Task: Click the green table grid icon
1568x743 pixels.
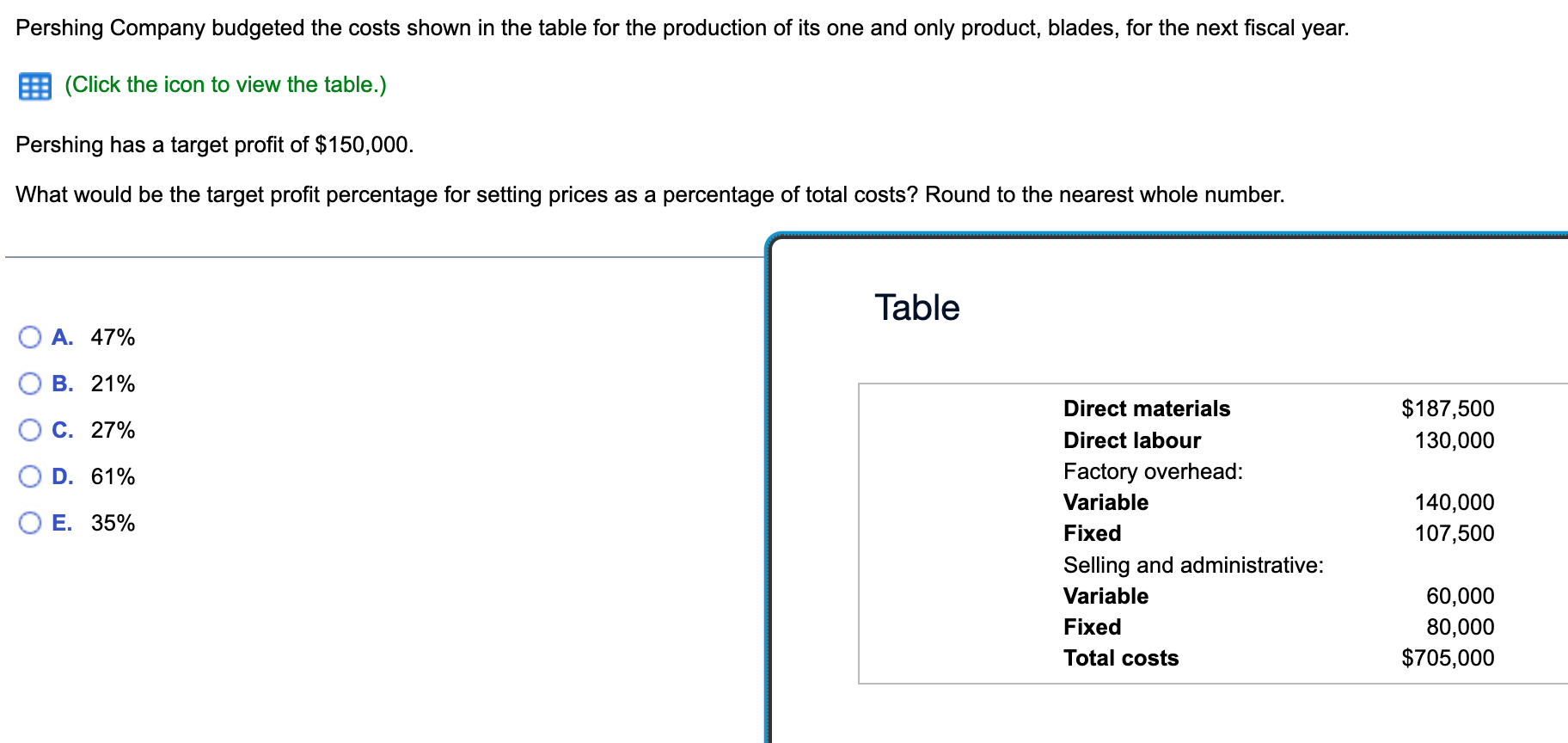Action: (x=33, y=85)
